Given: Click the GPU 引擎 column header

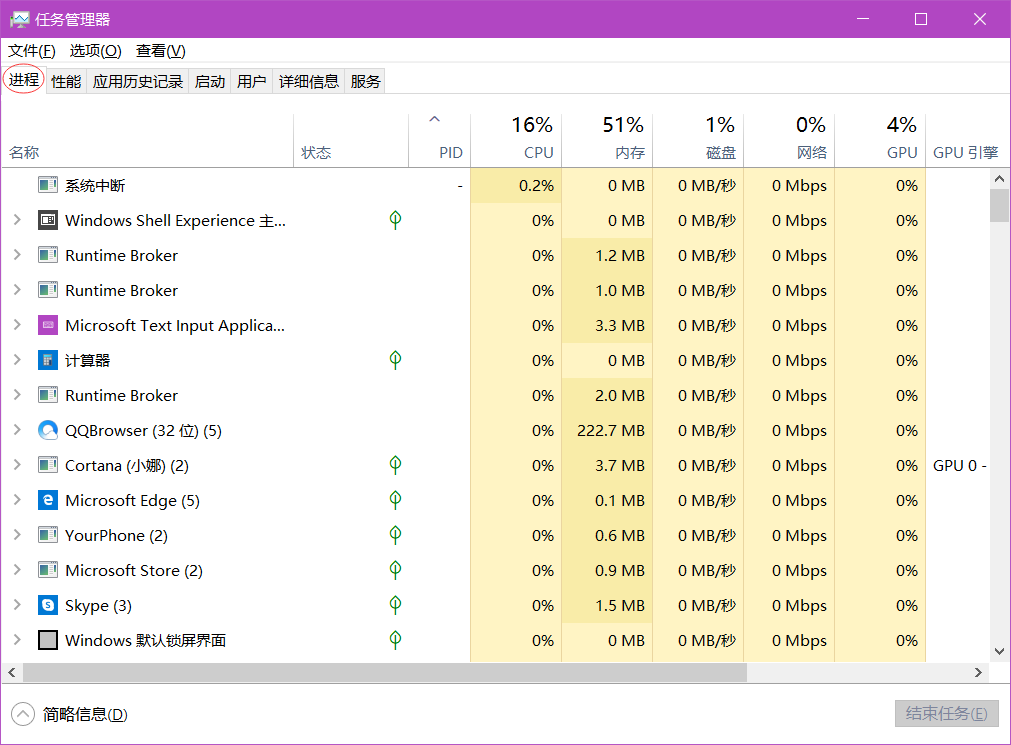Looking at the screenshot, I should [965, 141].
